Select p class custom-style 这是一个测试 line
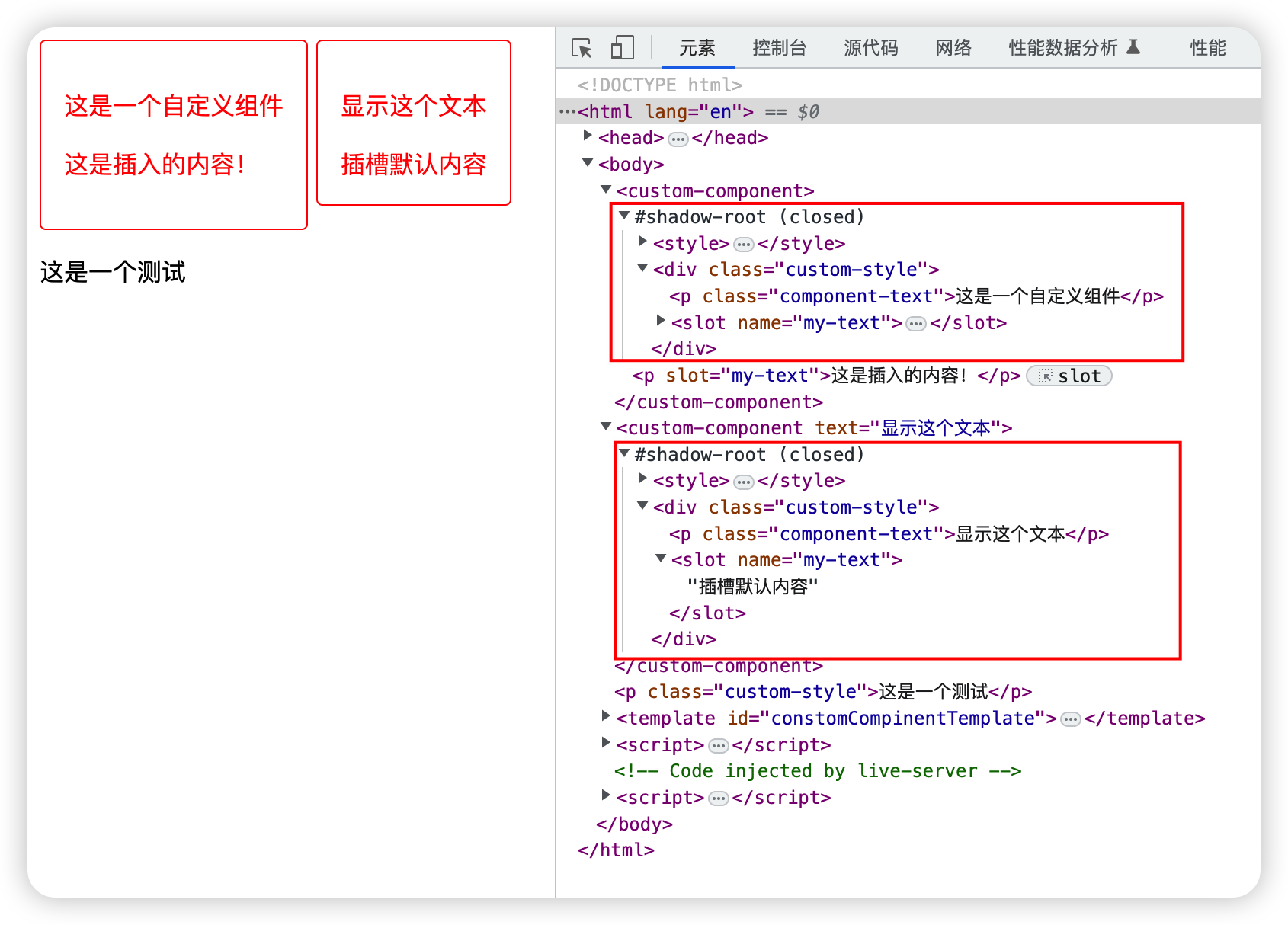 (823, 692)
